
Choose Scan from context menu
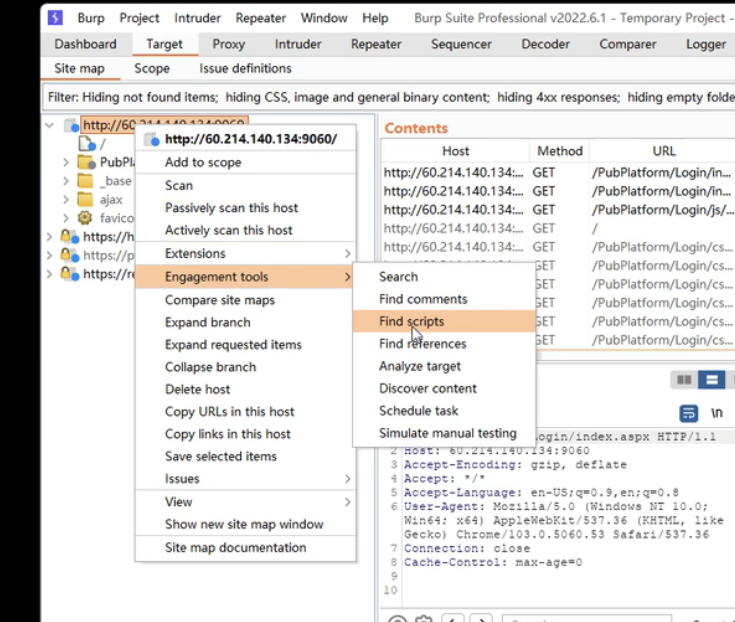[x=246, y=186]
